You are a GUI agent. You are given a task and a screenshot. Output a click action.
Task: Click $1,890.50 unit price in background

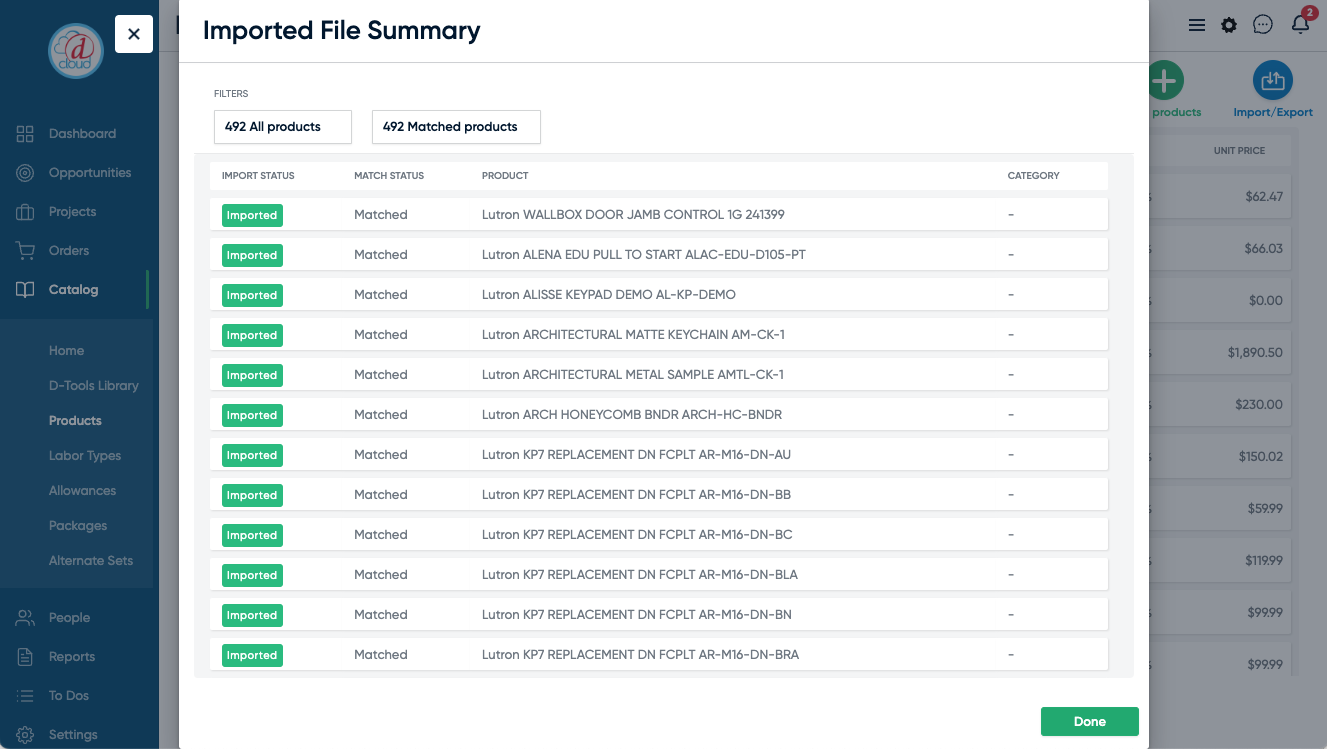click(x=1255, y=353)
